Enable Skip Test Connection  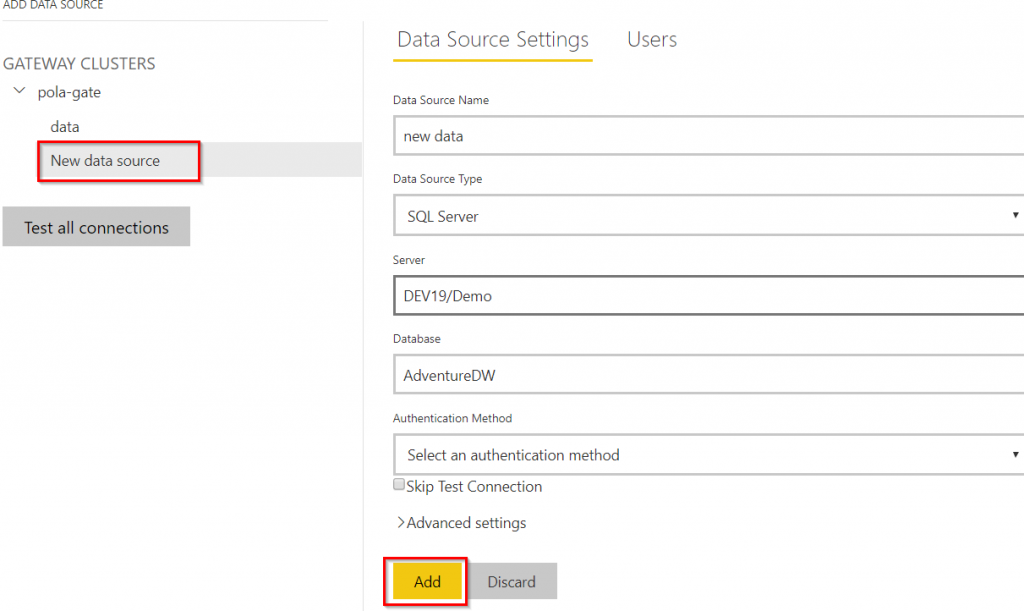pyautogui.click(x=399, y=484)
